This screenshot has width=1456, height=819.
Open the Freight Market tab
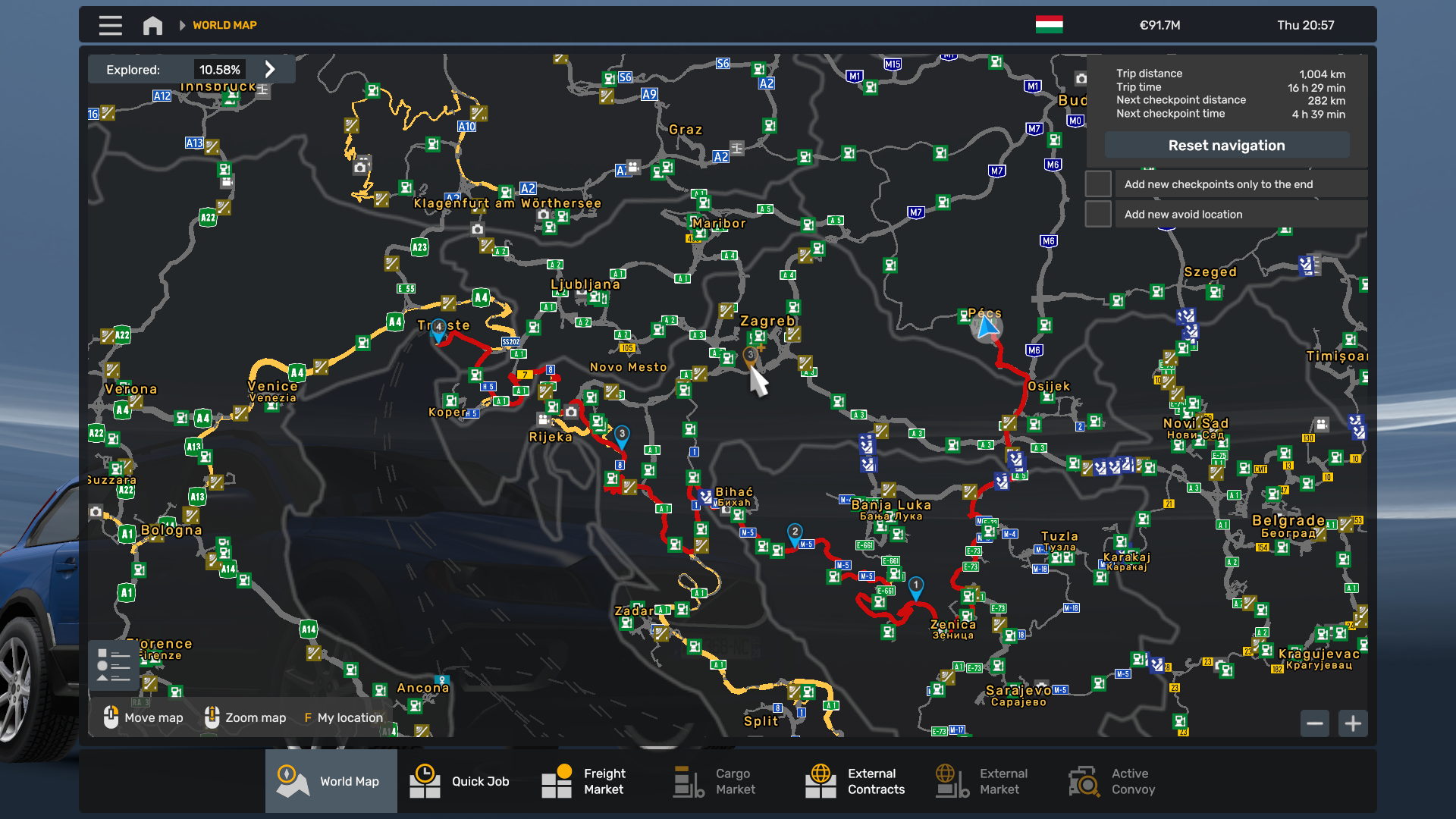point(585,781)
